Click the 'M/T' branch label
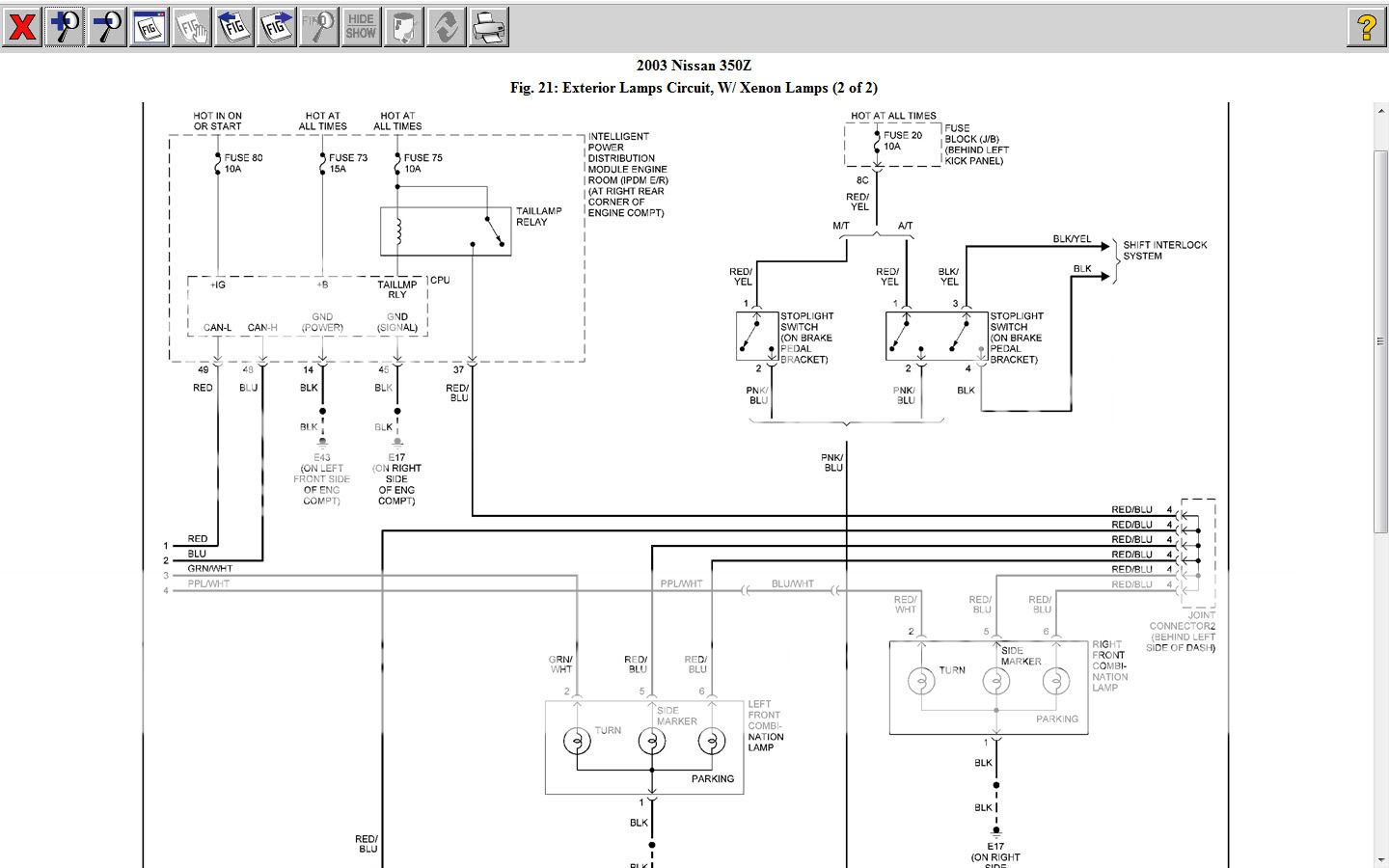The image size is (1389, 868). coord(841,226)
